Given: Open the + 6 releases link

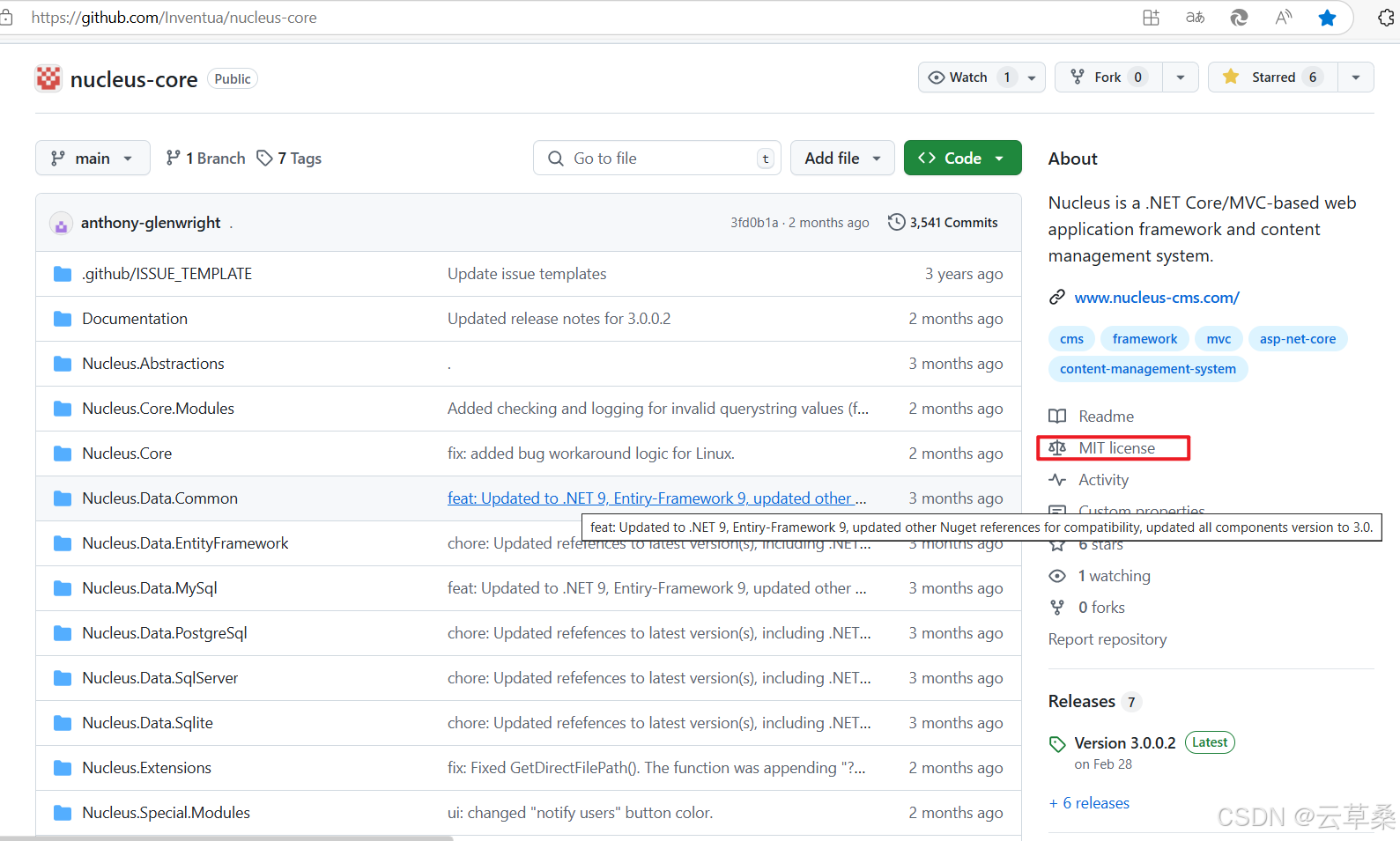Looking at the screenshot, I should tap(1089, 803).
